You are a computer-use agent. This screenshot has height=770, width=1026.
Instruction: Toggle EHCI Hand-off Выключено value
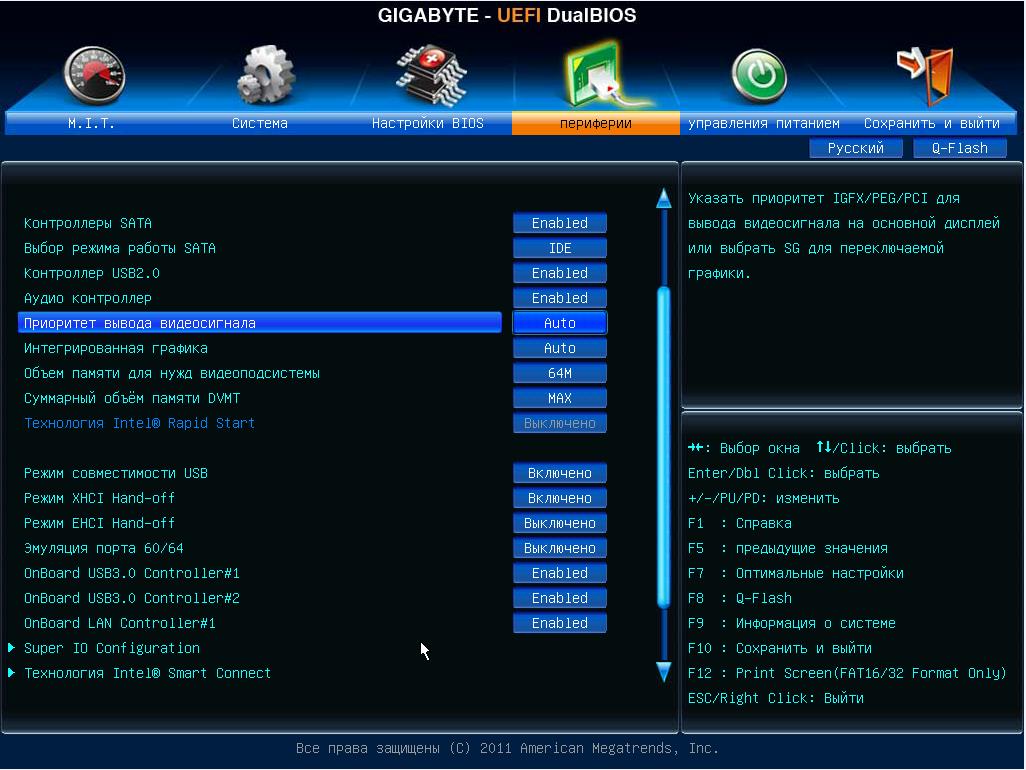[x=559, y=523]
